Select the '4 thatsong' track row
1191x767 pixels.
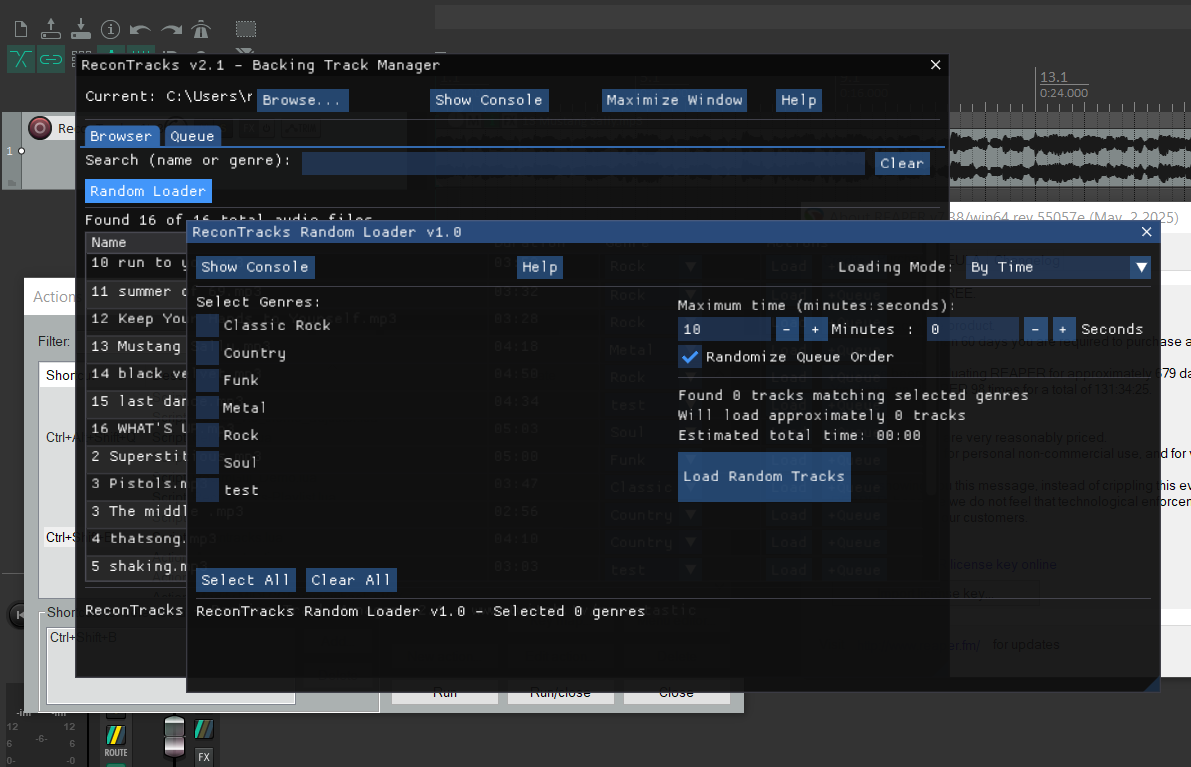pyautogui.click(x=137, y=538)
